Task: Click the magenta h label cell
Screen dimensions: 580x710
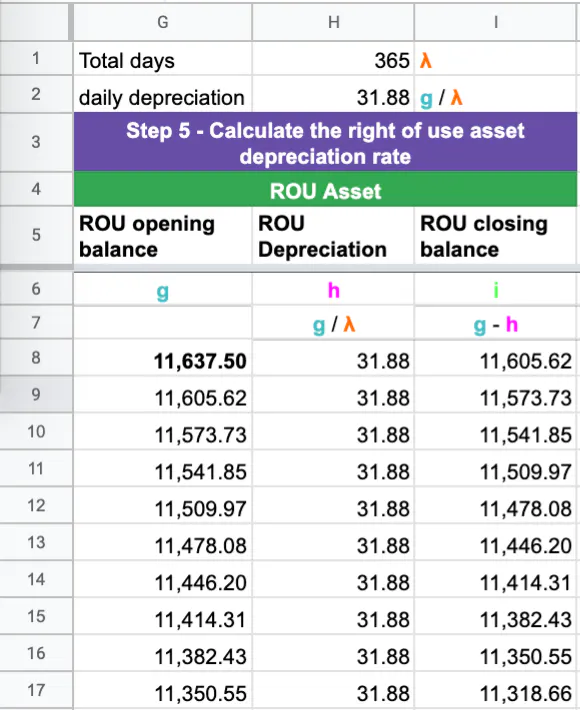Action: click(x=333, y=289)
